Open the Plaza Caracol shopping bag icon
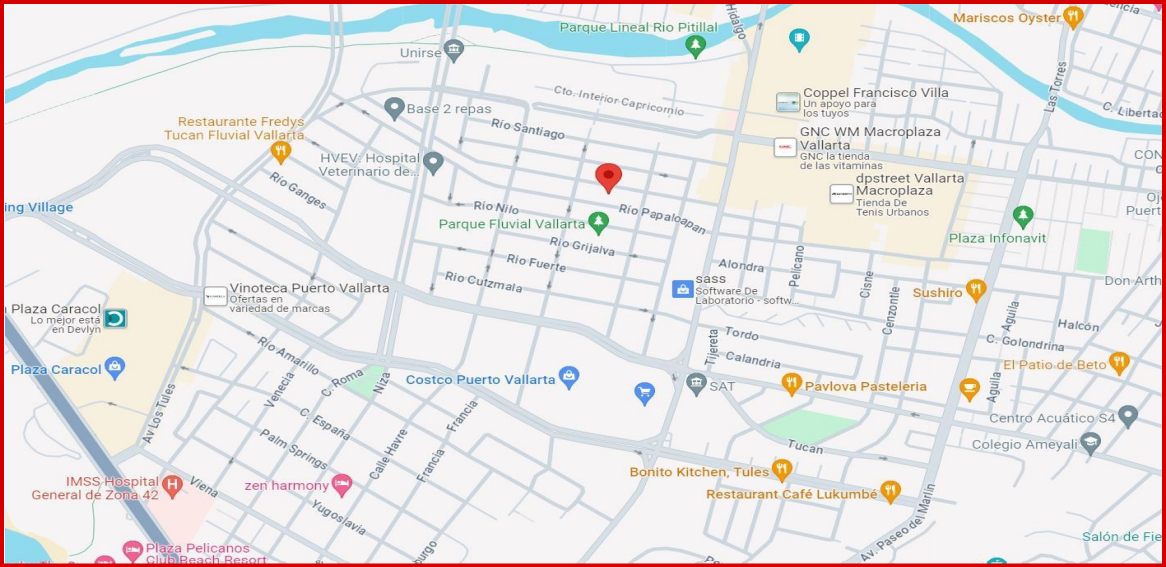Viewport: 1166px width, 567px height. click(115, 368)
